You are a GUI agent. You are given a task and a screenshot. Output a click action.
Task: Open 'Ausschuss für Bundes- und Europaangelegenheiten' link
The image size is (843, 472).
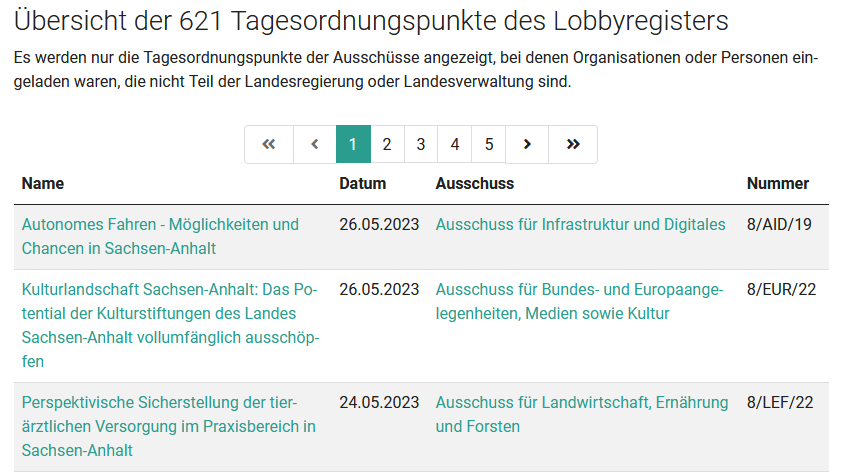(x=580, y=302)
